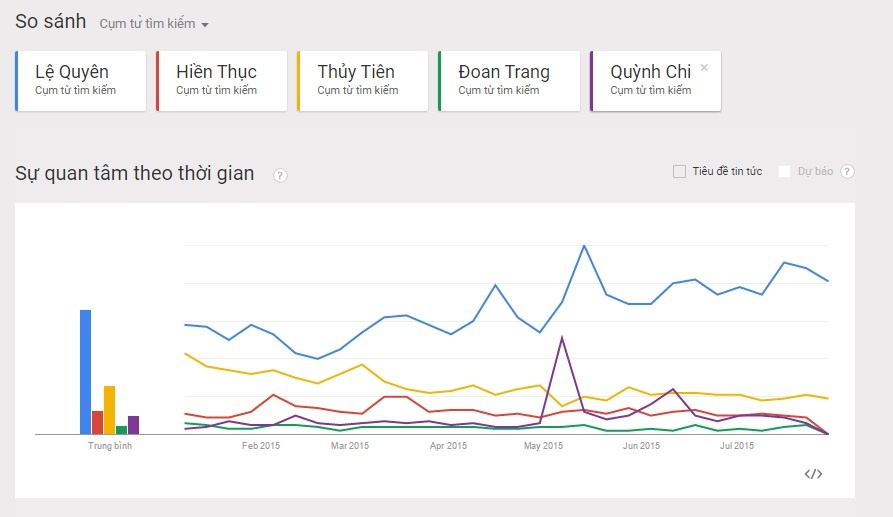Select the Hiền Thục search term card
This screenshot has width=893, height=517.
pos(222,81)
